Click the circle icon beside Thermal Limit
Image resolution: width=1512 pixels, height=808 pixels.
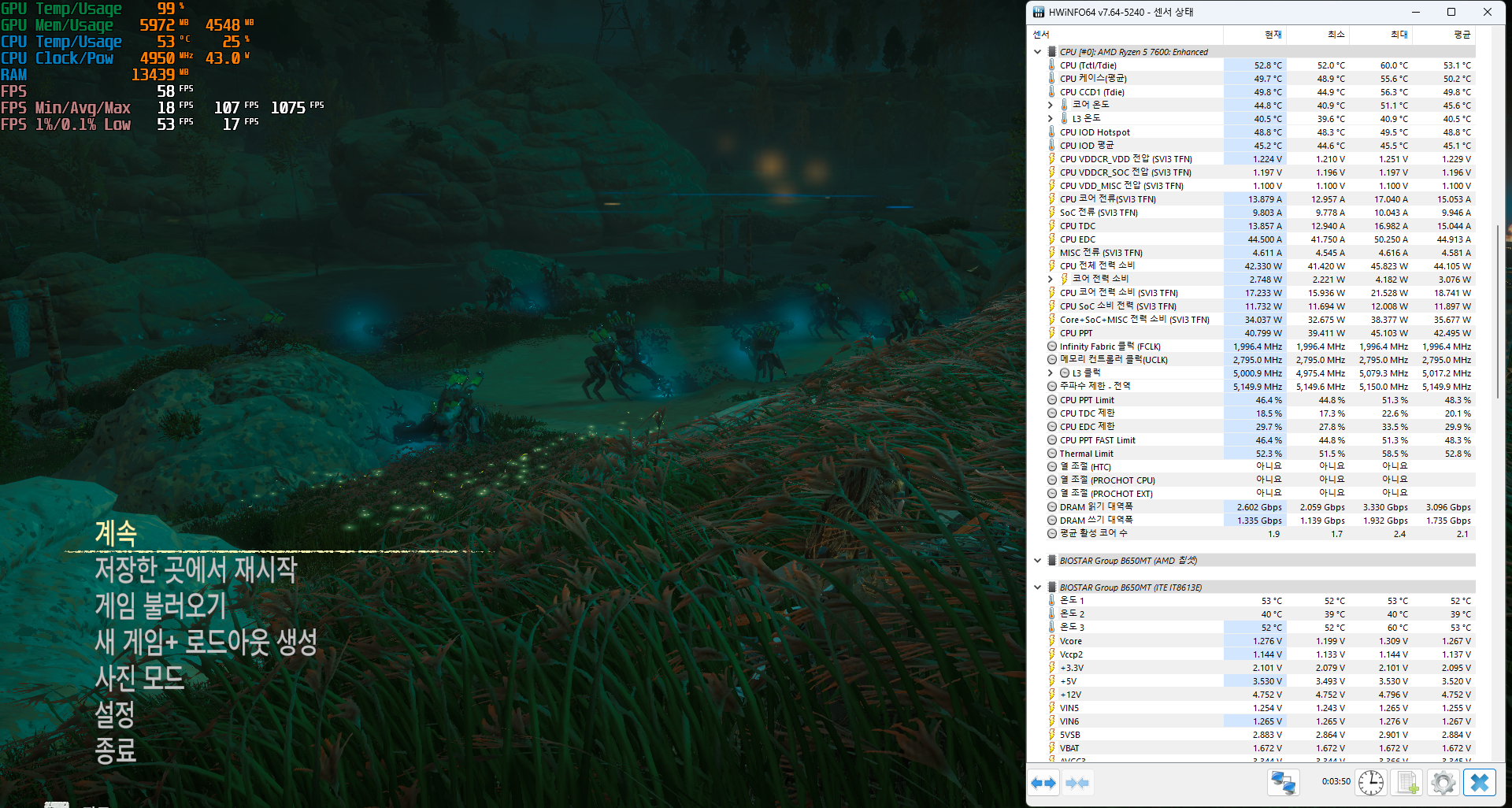[x=1051, y=454]
